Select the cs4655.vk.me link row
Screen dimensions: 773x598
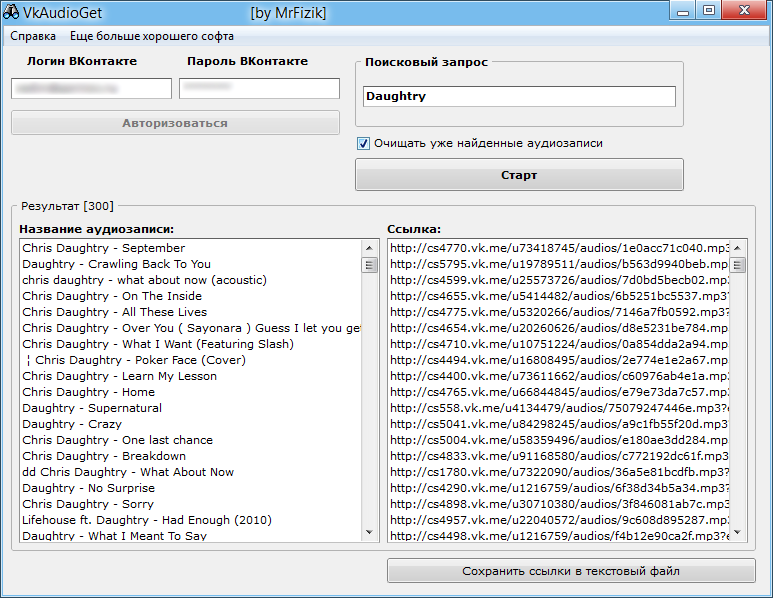click(559, 296)
